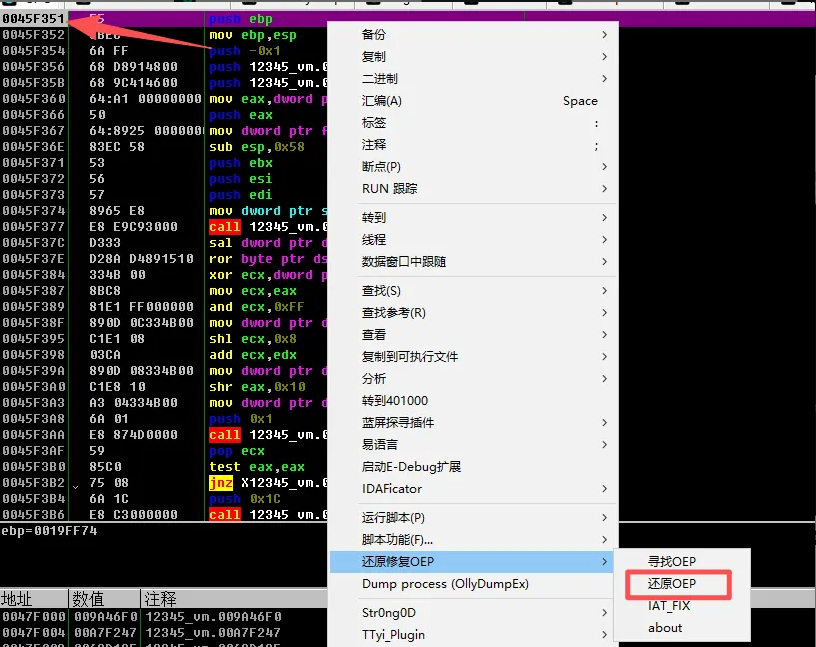Image resolution: width=816 pixels, height=647 pixels.
Task: Click the ebp=0019FF74 info line
Action: click(x=49, y=530)
